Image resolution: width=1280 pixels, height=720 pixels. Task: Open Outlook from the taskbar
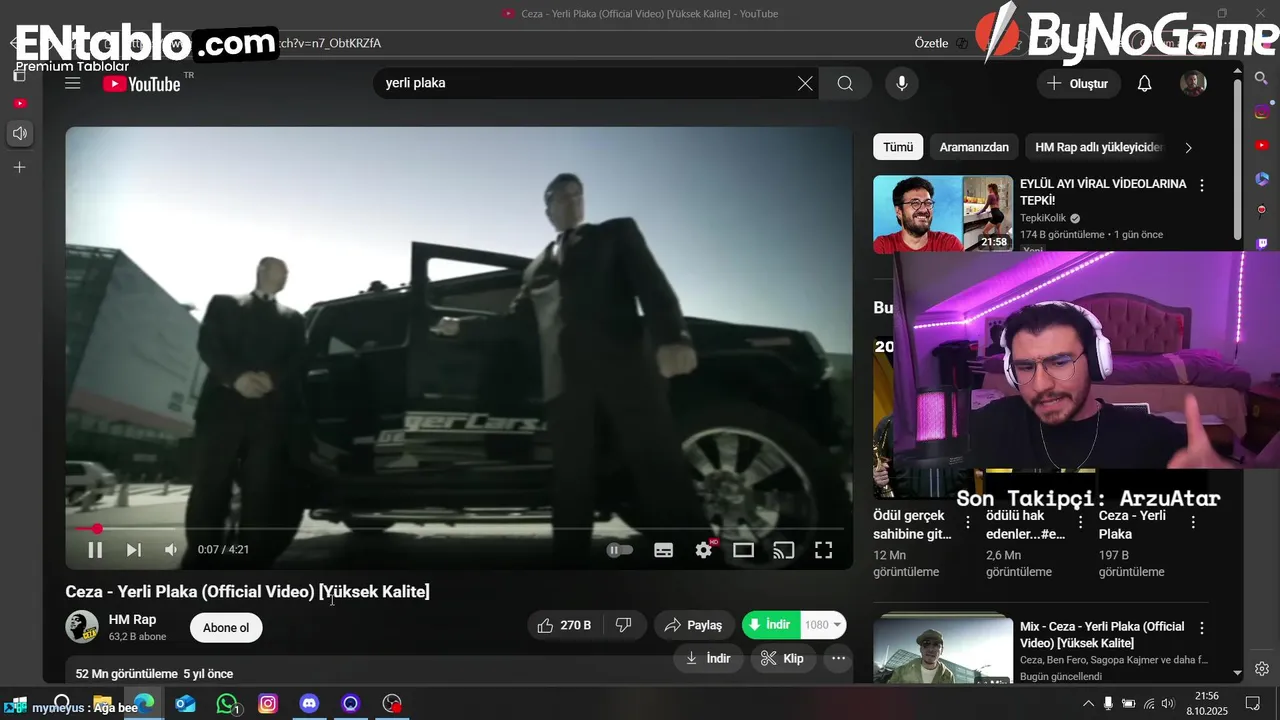[185, 704]
